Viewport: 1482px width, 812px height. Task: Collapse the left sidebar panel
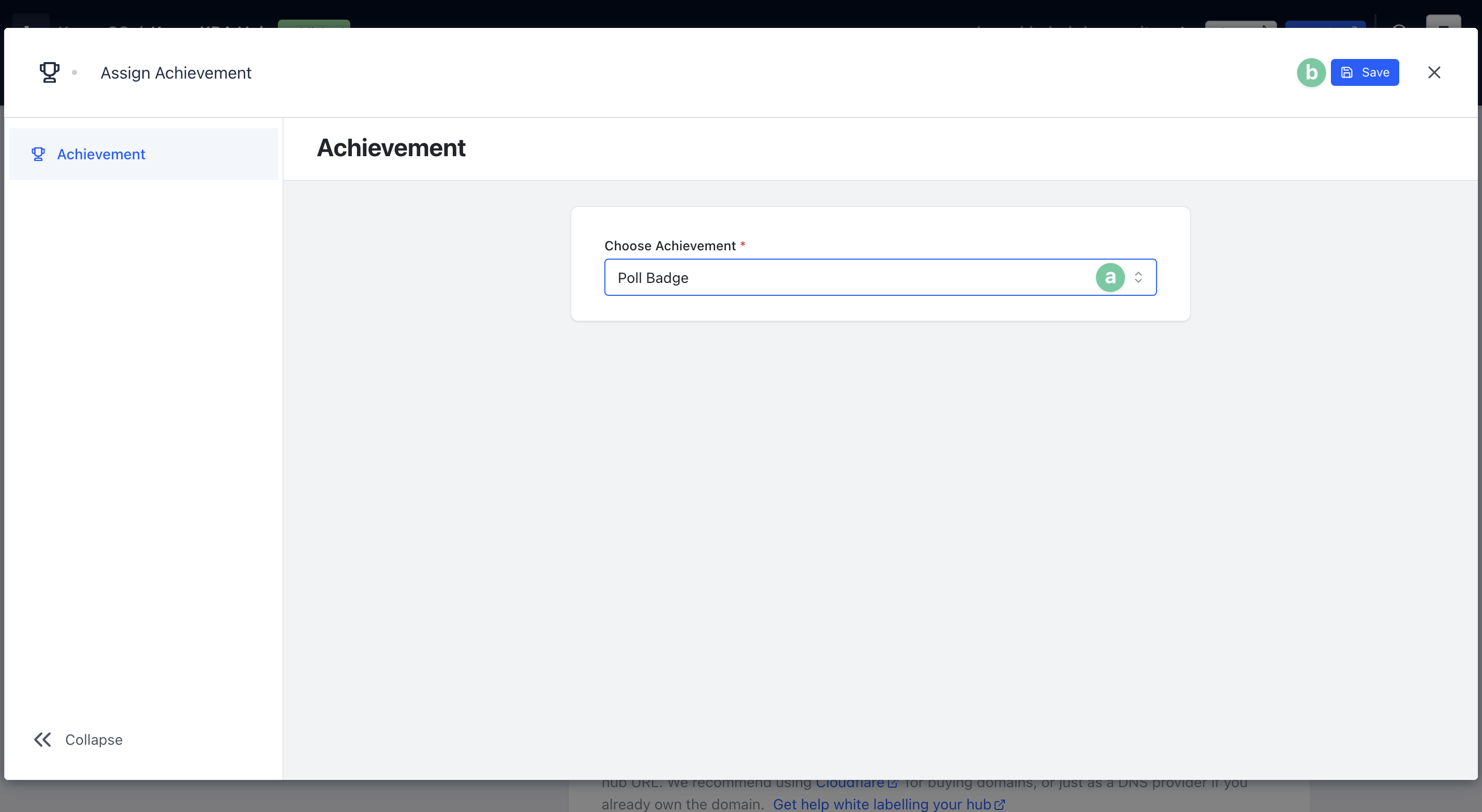pos(78,740)
